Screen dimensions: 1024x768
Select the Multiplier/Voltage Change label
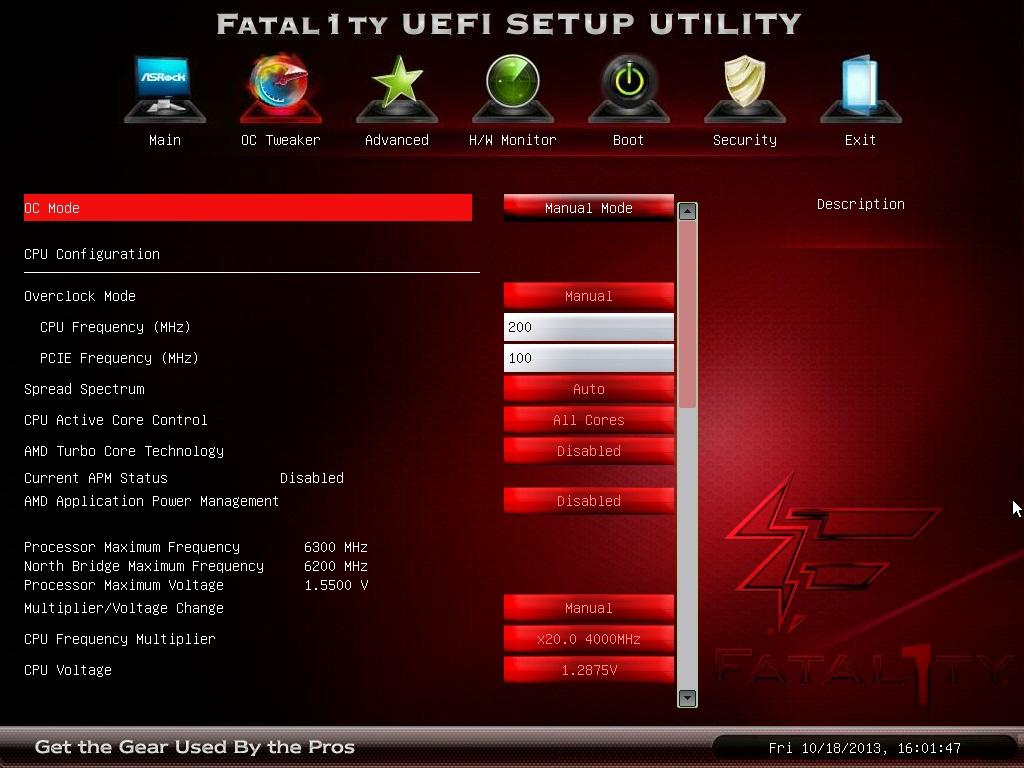click(124, 608)
